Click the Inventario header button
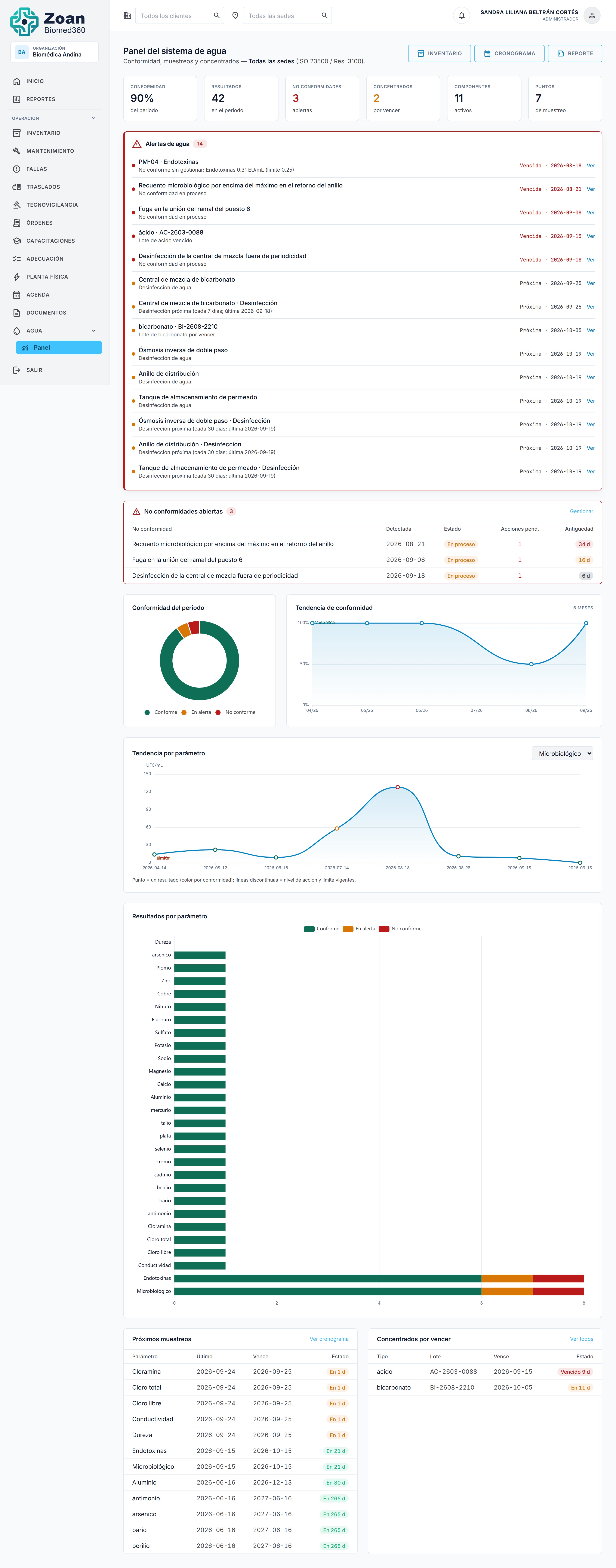 click(x=440, y=53)
